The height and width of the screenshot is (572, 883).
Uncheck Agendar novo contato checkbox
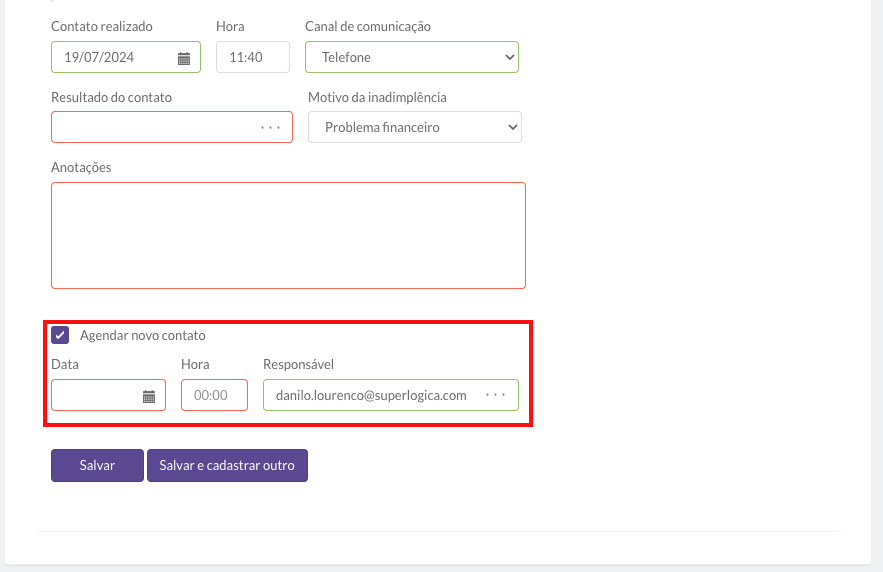(60, 335)
